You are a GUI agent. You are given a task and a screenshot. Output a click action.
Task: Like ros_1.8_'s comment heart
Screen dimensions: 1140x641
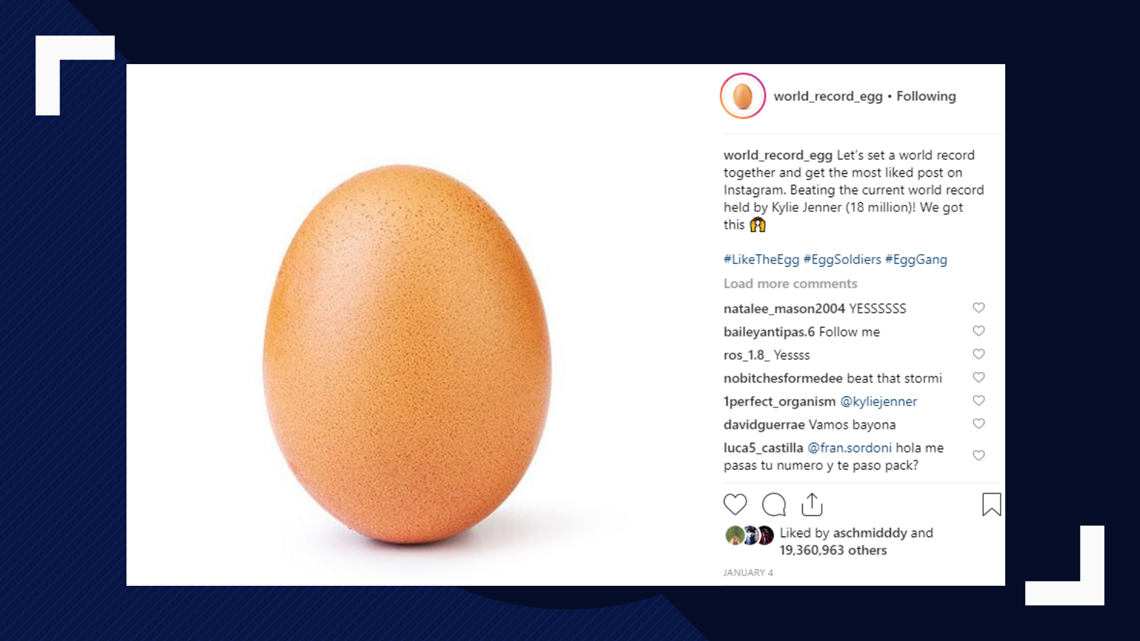point(979,355)
